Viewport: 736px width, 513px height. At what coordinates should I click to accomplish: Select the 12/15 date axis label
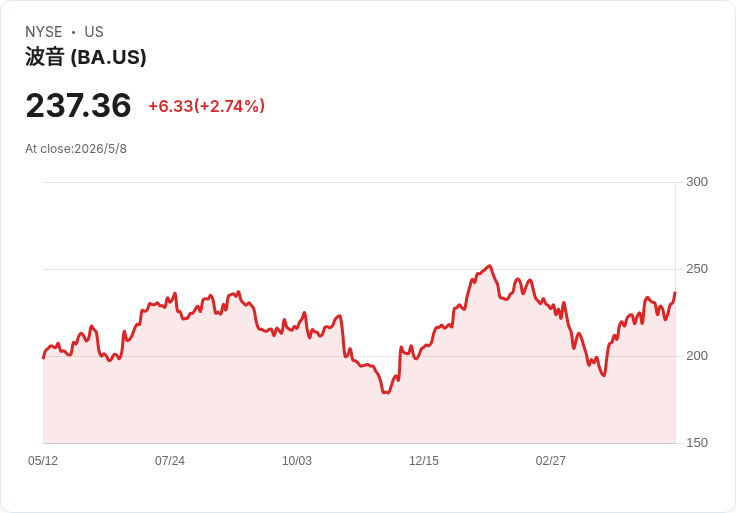coord(424,461)
